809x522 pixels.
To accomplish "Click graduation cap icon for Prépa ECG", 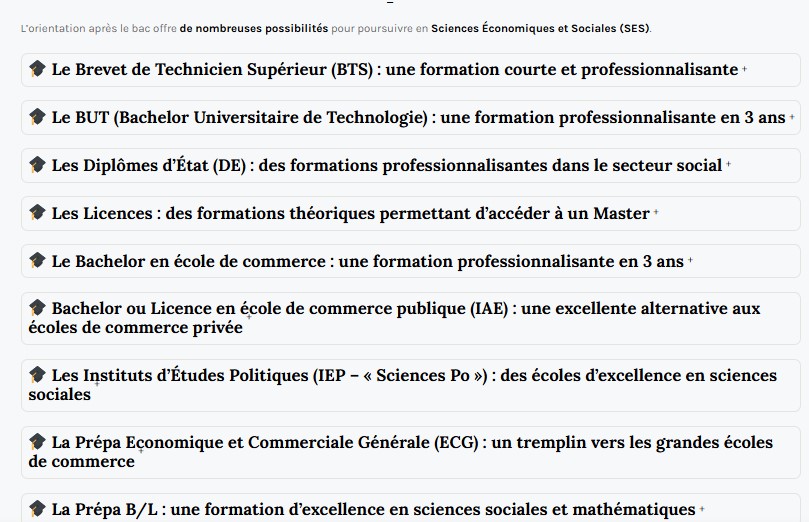I will 37,442.
